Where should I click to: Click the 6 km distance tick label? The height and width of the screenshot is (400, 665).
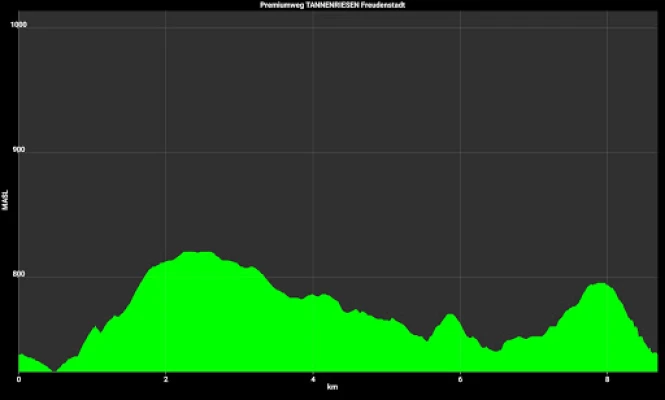(x=460, y=378)
